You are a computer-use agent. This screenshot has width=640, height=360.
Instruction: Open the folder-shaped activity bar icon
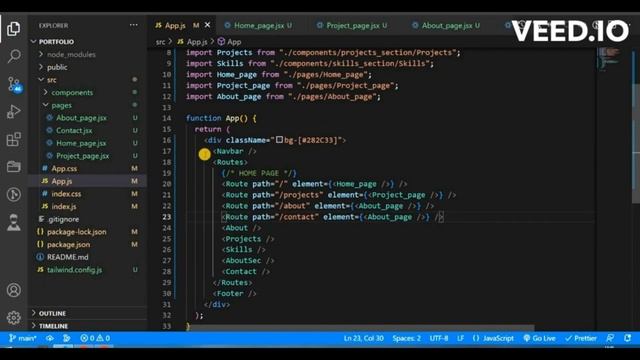pos(13,167)
